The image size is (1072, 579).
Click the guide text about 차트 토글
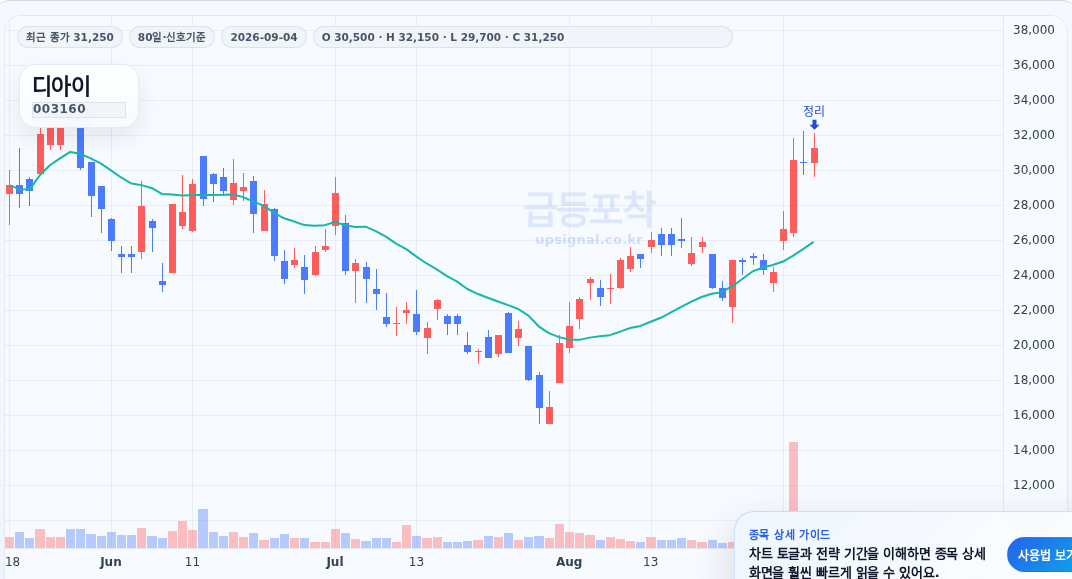(867, 563)
